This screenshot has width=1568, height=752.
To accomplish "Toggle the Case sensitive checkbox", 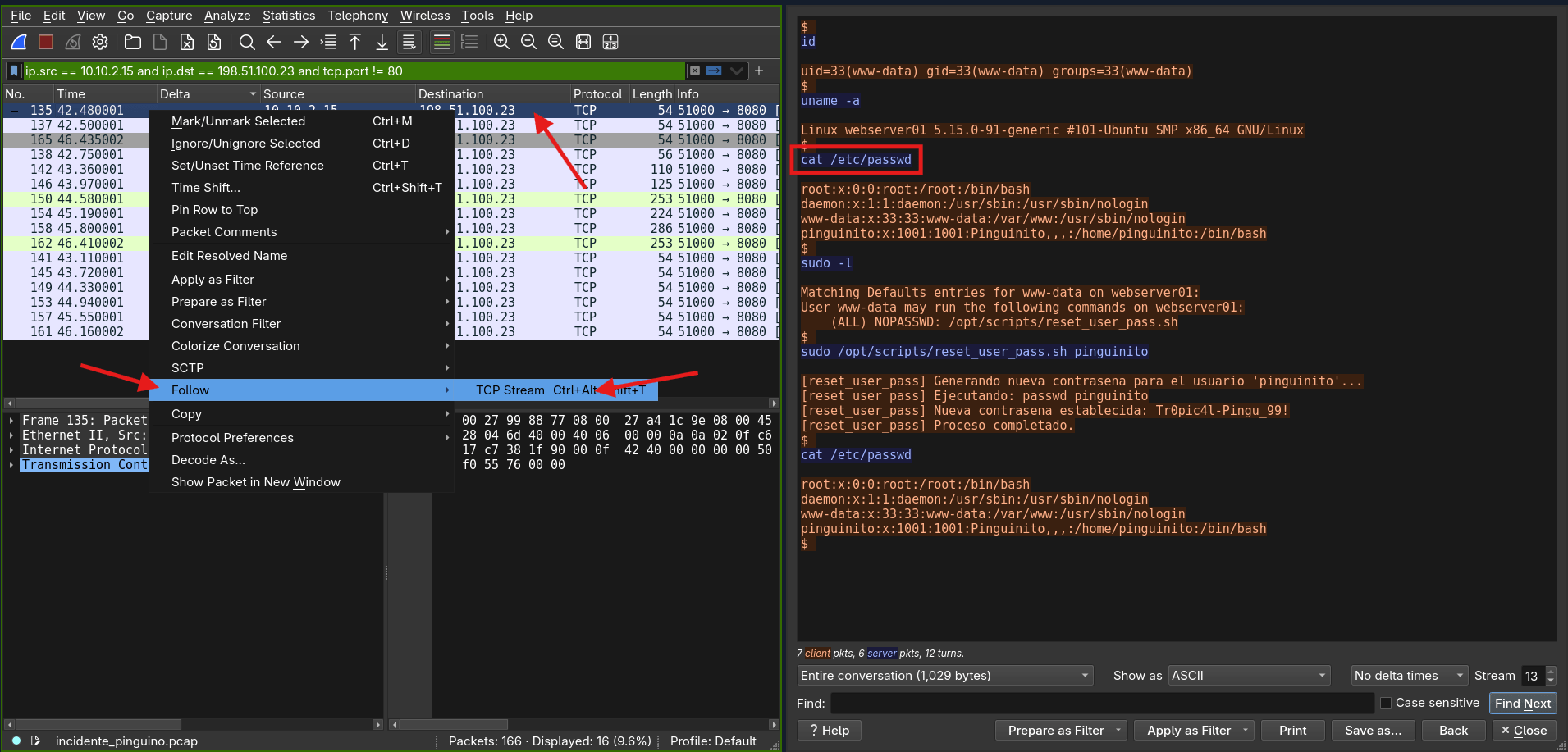I will coord(1386,703).
